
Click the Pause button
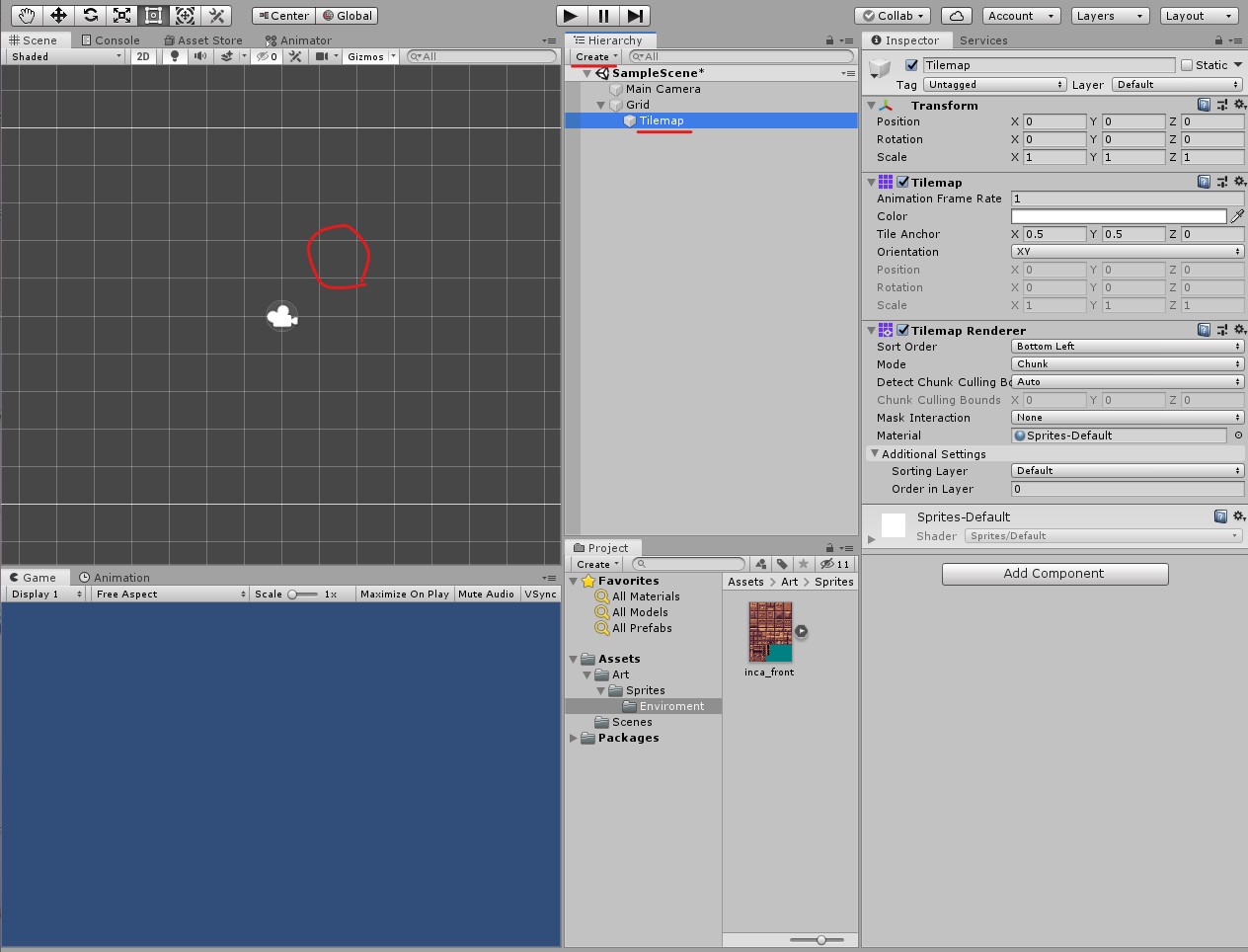pyautogui.click(x=603, y=15)
